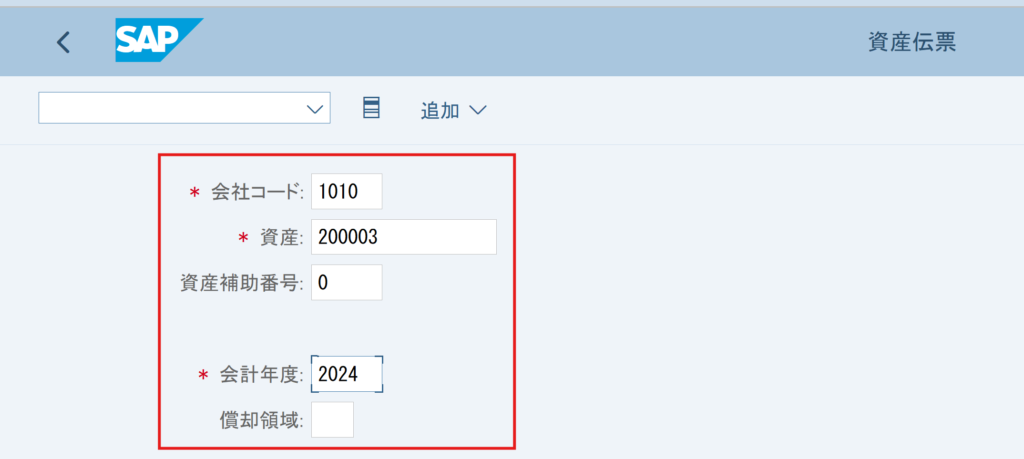Click the 資産 field containing 200003

[x=403, y=237]
